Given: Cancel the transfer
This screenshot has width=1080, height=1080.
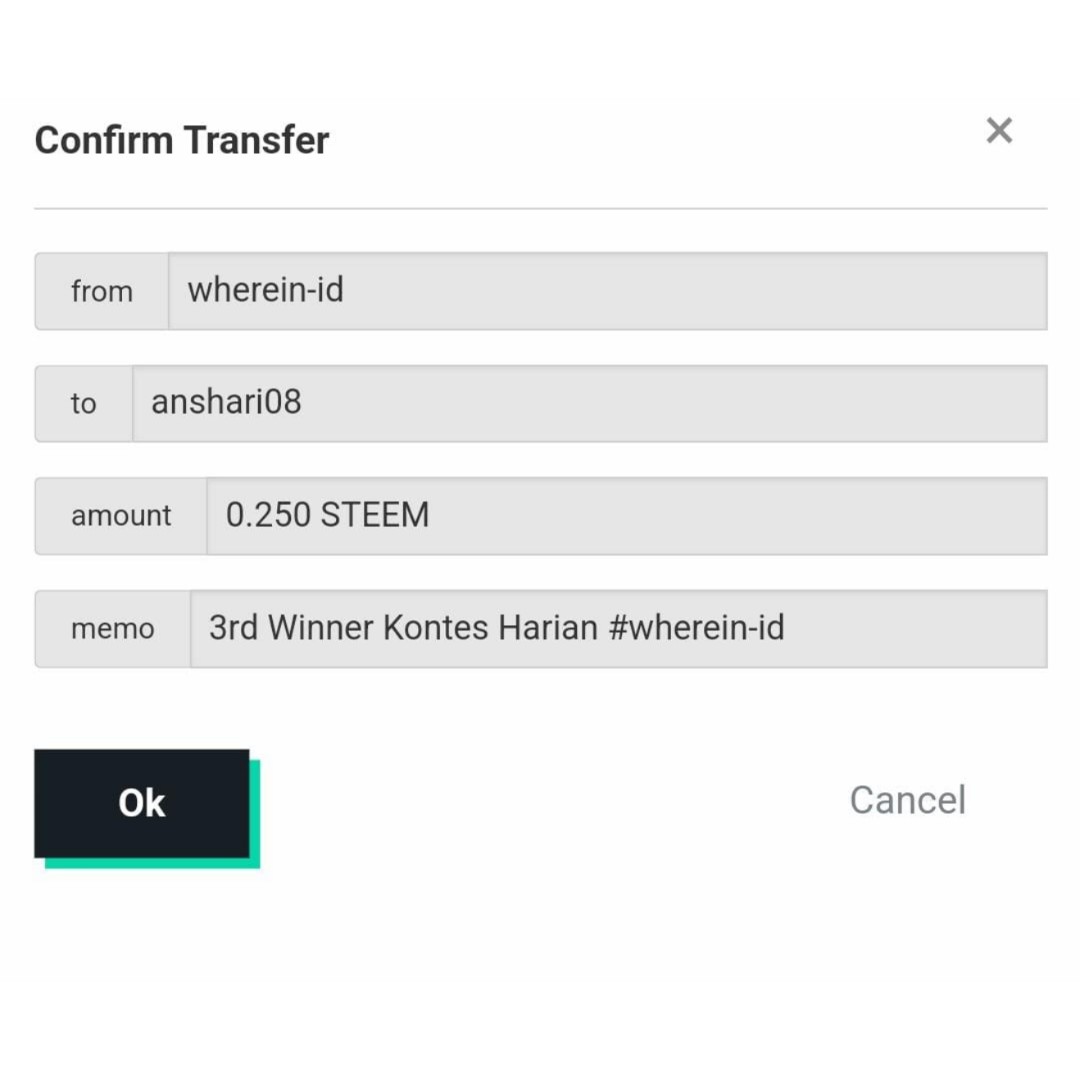Looking at the screenshot, I should 907,800.
